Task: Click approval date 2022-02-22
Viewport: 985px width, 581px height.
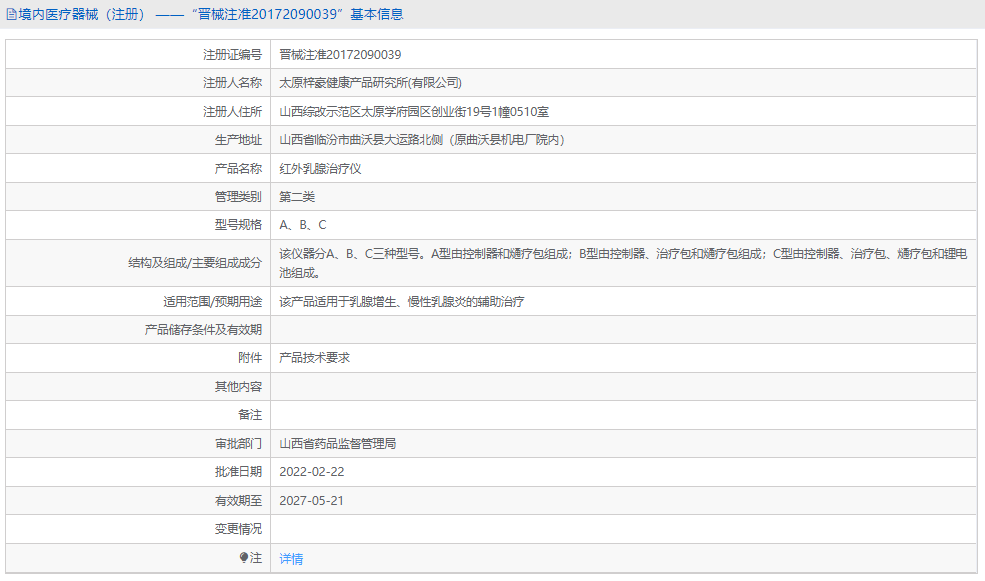Action: 312,472
